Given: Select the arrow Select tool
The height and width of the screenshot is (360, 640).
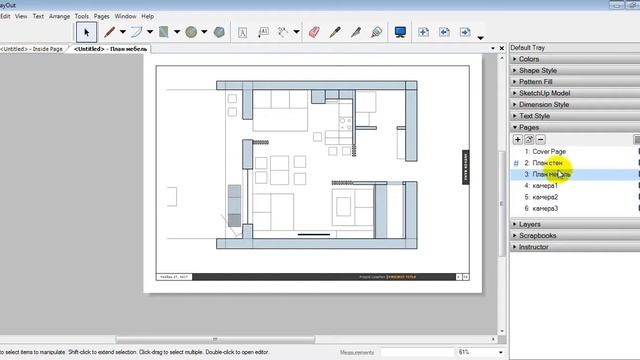Looking at the screenshot, I should (87, 32).
